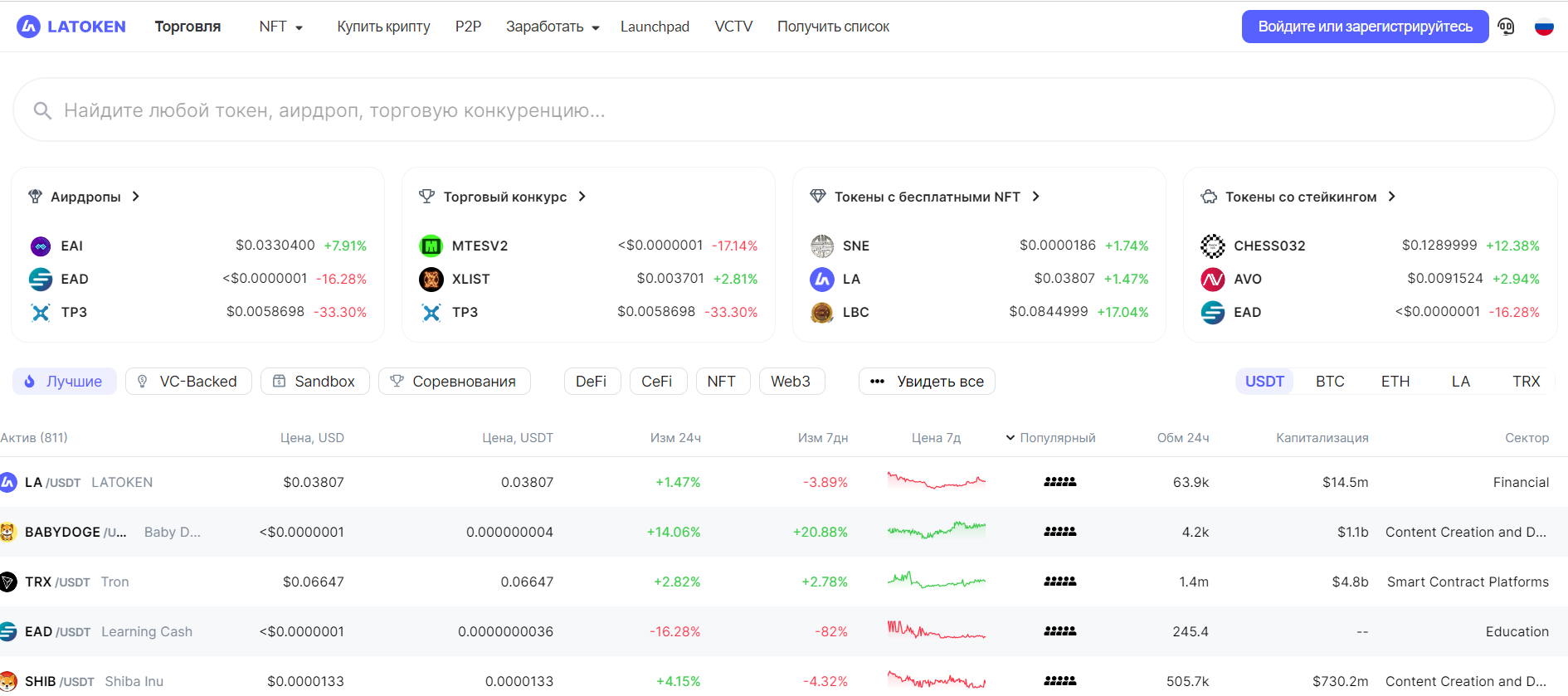Open the Торговый конкурс chevron

[x=582, y=197]
